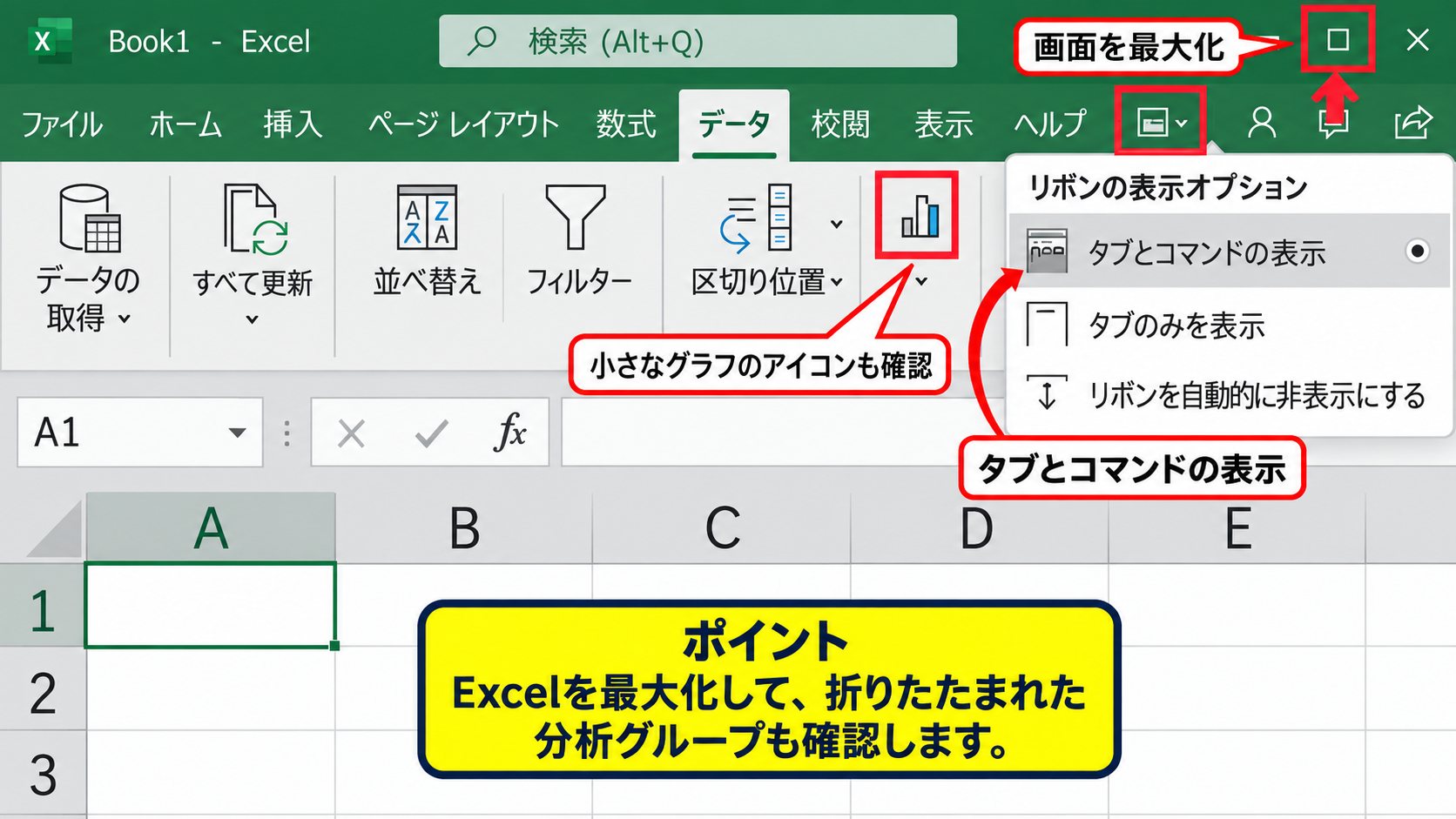Expand the すべて更新 dropdown chevron
Image resolution: width=1456 pixels, height=819 pixels.
tap(252, 319)
